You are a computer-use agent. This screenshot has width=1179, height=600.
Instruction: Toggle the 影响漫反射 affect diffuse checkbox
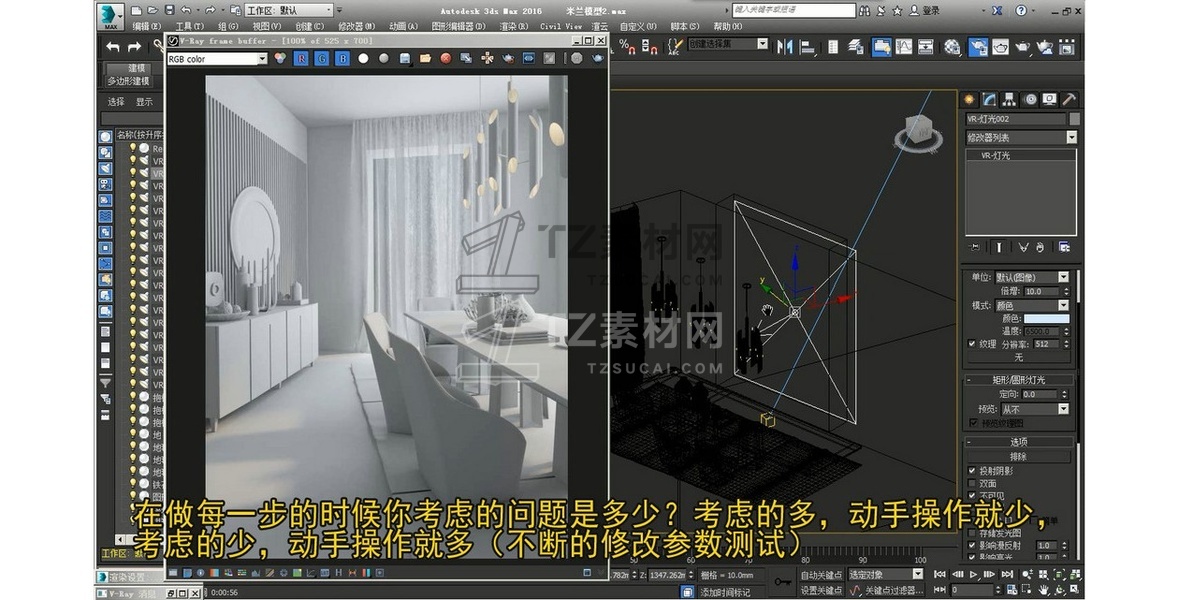(x=971, y=545)
